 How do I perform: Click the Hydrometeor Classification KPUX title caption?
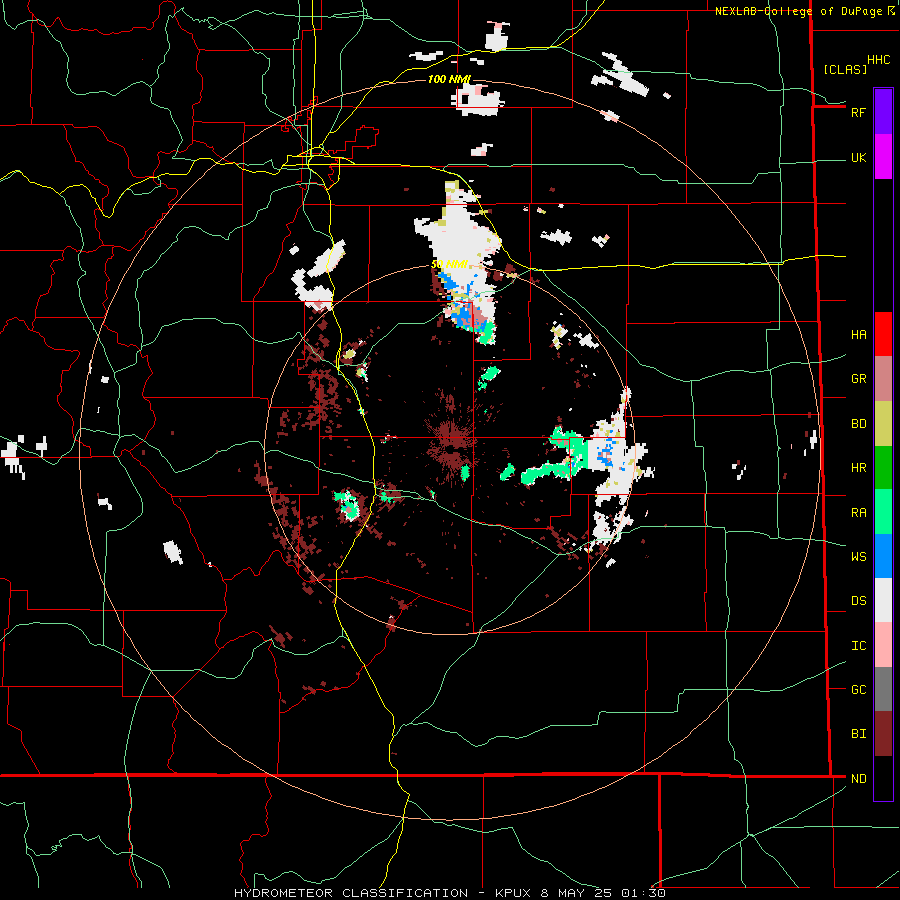[x=449, y=893]
